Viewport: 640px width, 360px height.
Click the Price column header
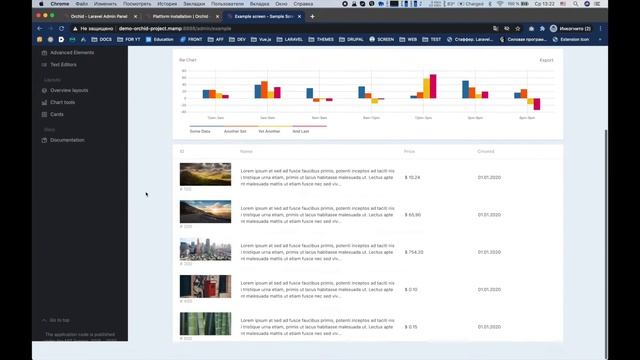pyautogui.click(x=409, y=151)
